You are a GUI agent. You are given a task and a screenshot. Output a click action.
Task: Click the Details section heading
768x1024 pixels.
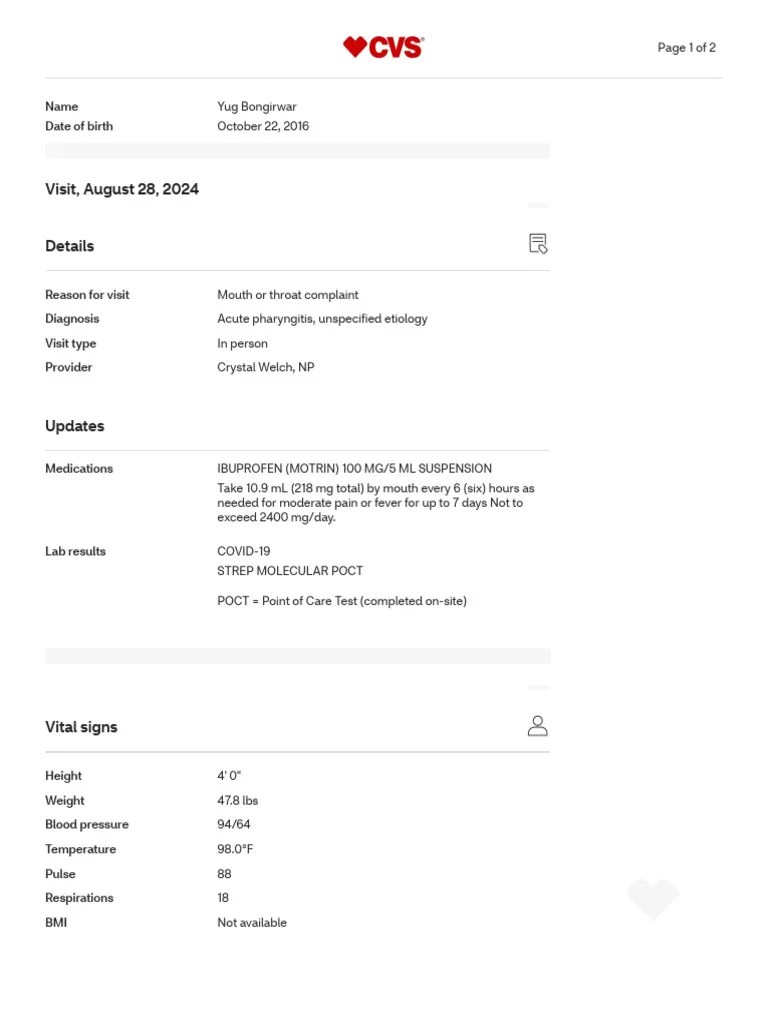click(x=70, y=246)
